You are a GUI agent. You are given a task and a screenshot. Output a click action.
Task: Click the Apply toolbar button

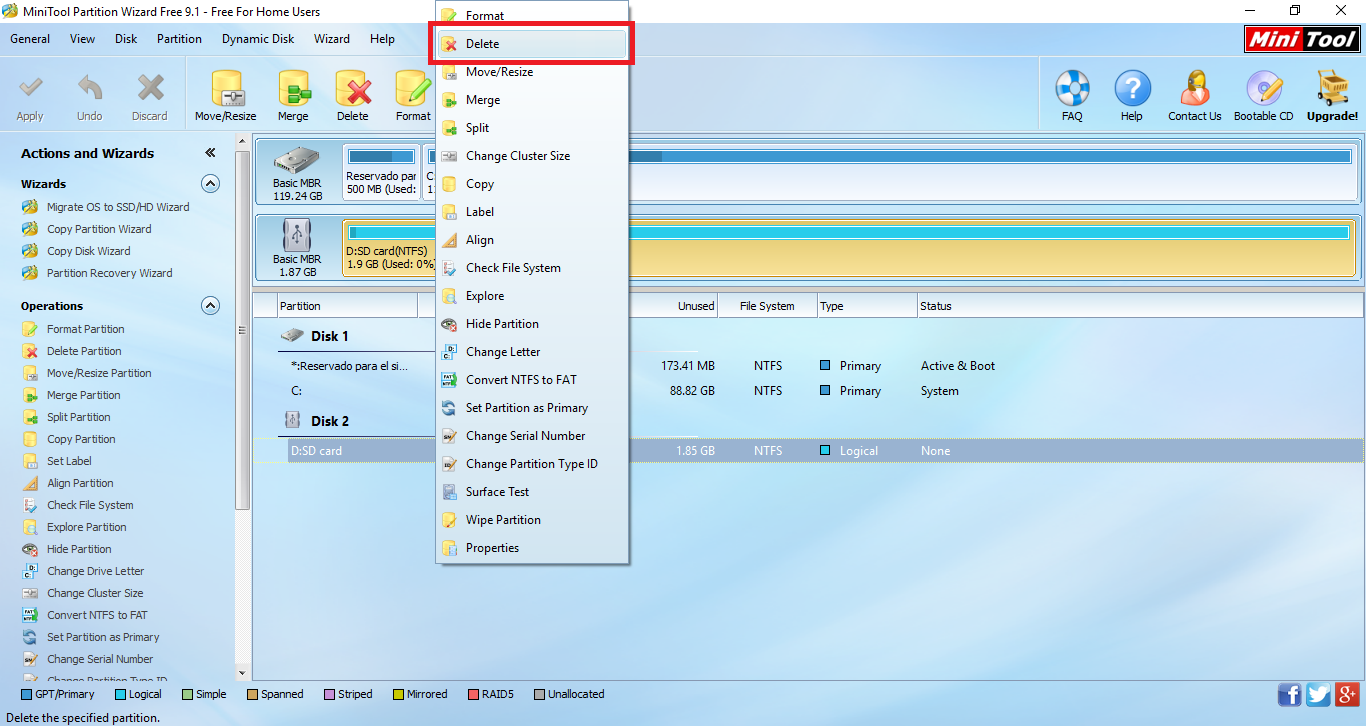click(x=30, y=97)
